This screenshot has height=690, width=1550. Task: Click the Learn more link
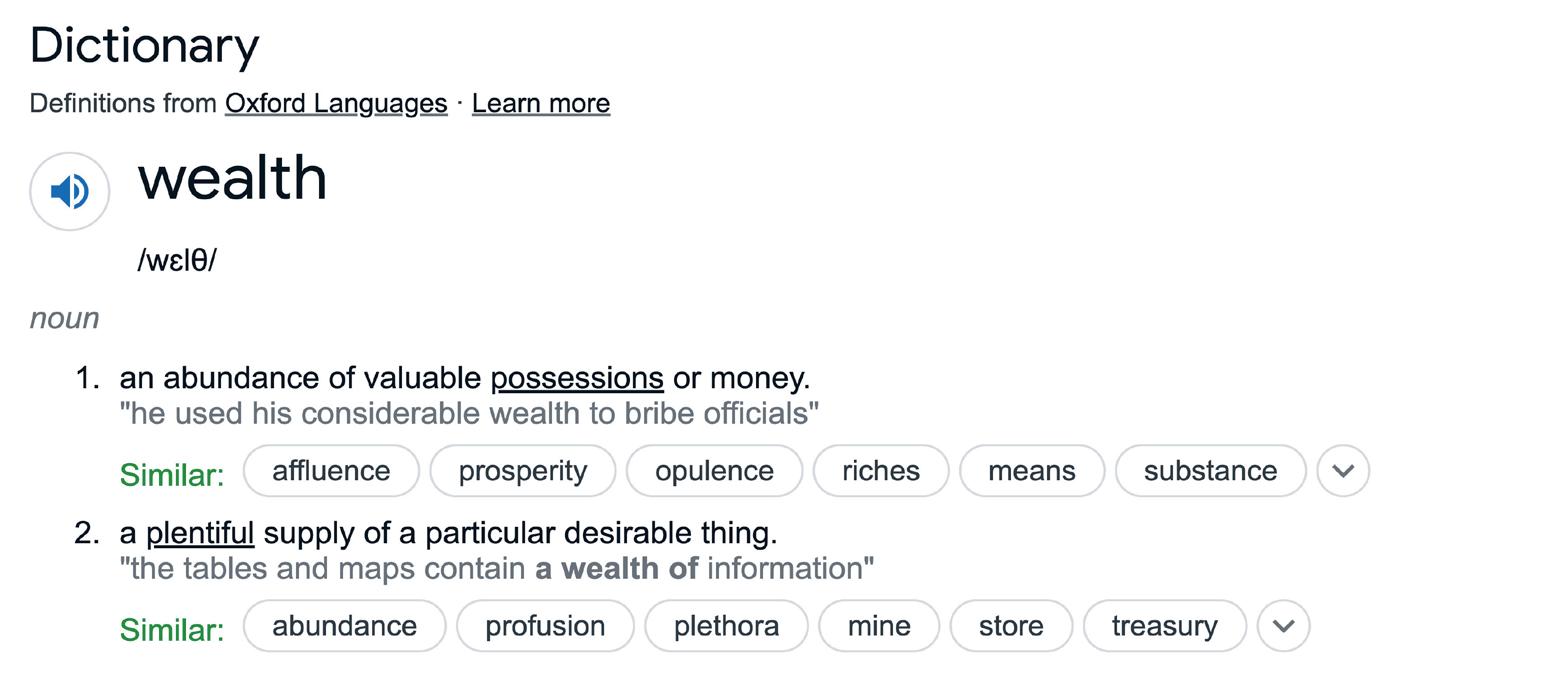click(540, 104)
